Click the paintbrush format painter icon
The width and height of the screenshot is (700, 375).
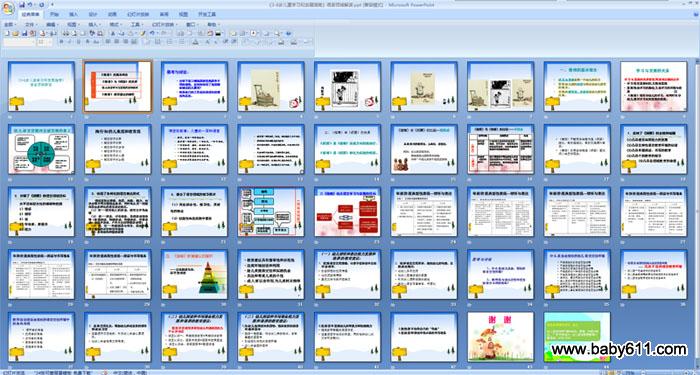click(x=142, y=33)
